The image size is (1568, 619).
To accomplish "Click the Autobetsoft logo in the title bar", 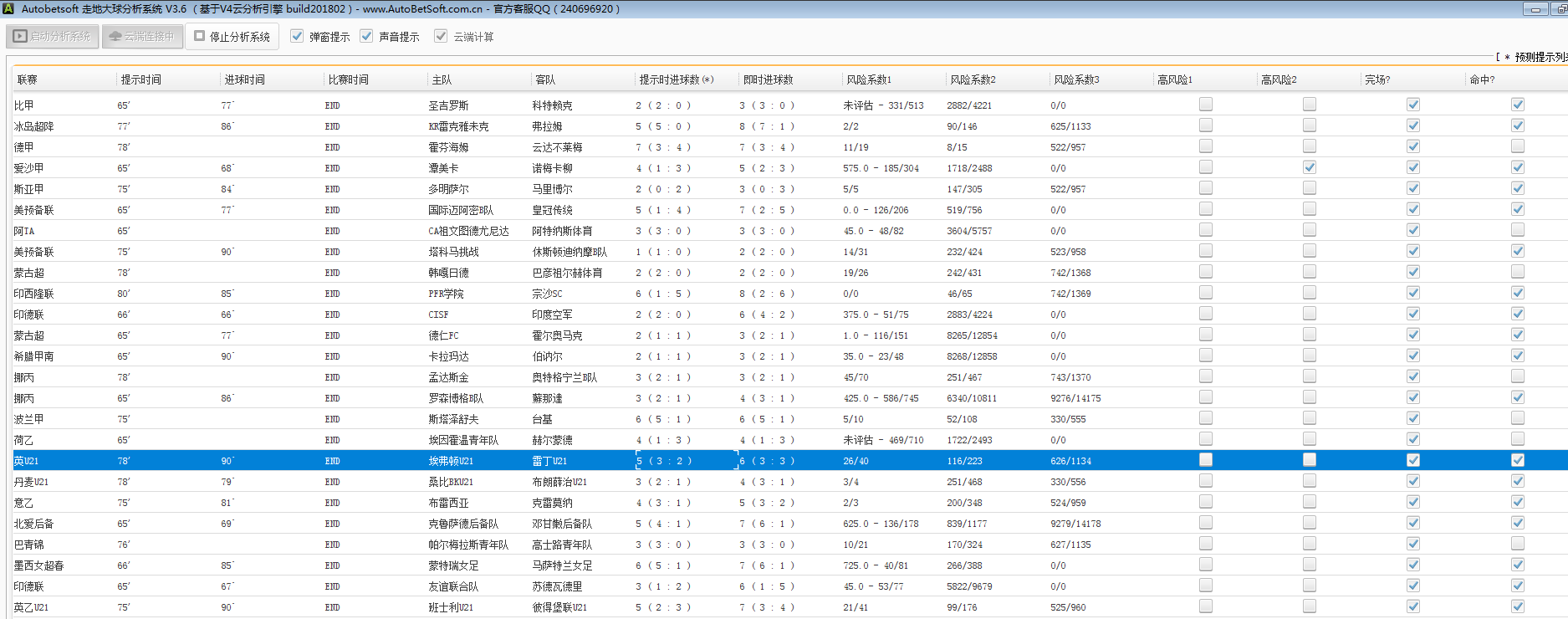I will 8,9.
